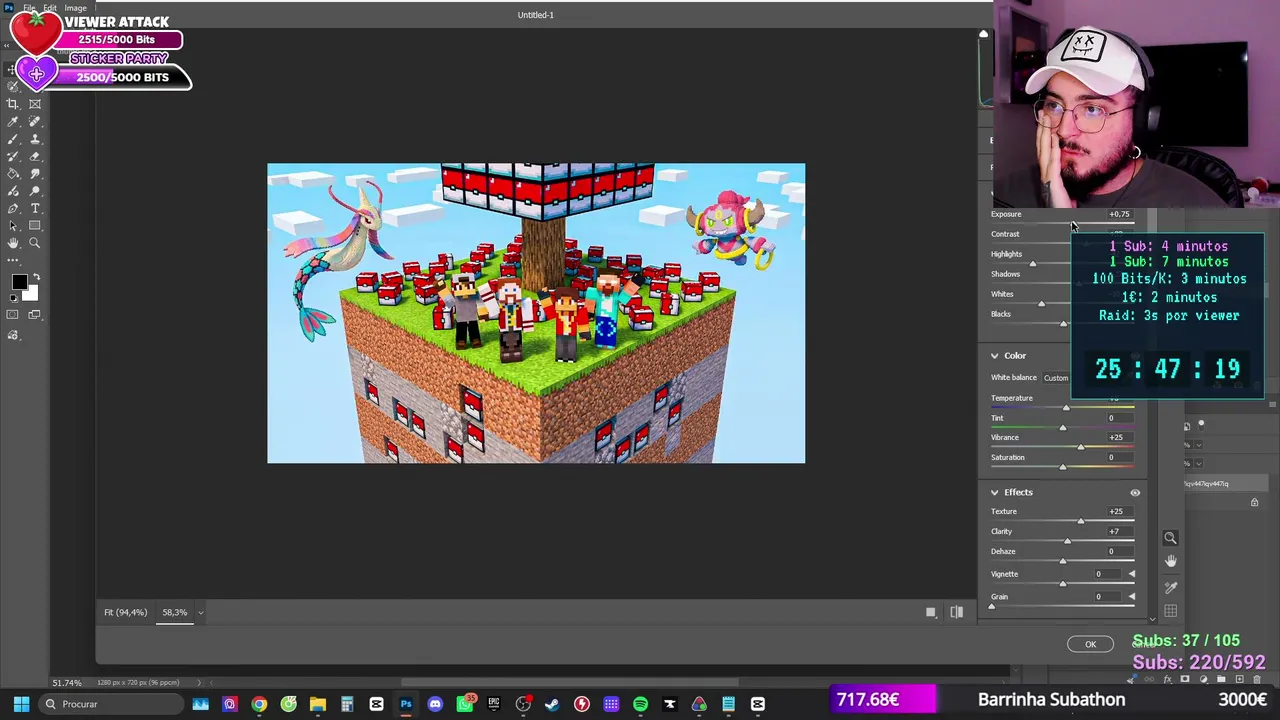Open Spotify from the taskbar
The width and height of the screenshot is (1280, 720).
point(640,704)
